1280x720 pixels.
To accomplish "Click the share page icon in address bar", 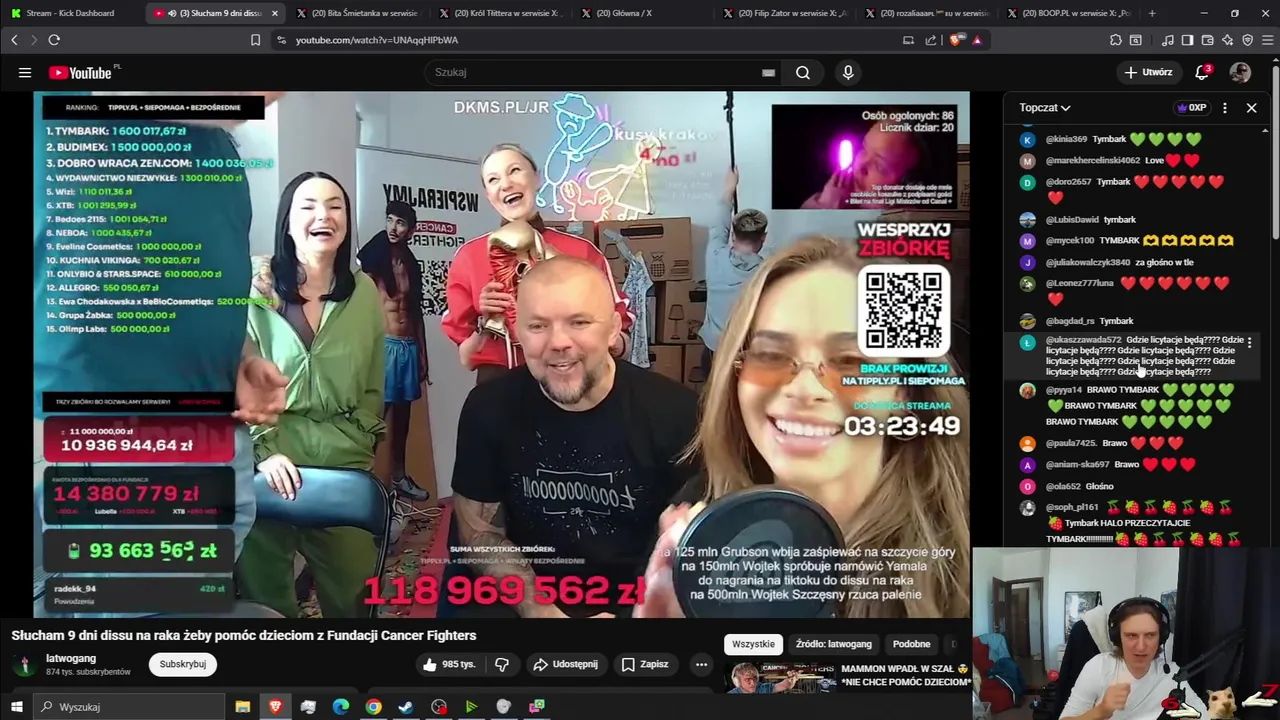I will pyautogui.click(x=931, y=40).
